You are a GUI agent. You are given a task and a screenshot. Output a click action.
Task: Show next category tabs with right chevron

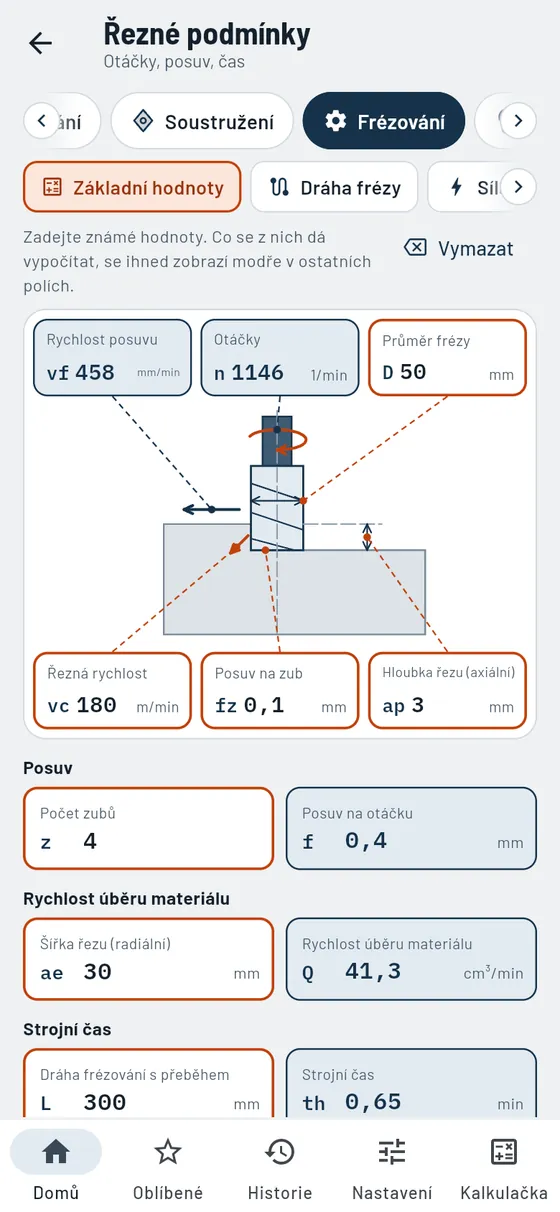coord(518,121)
